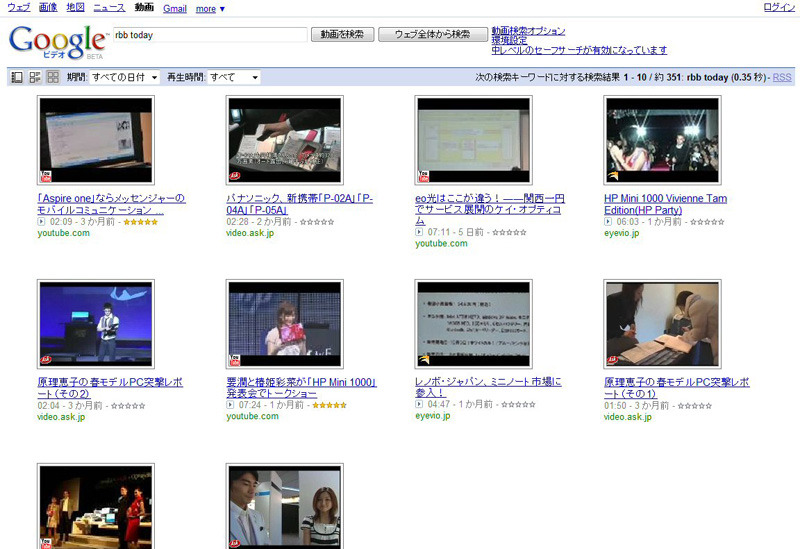
Task: Open Lenovo Japan mini notebook thumbnail
Action: (473, 324)
